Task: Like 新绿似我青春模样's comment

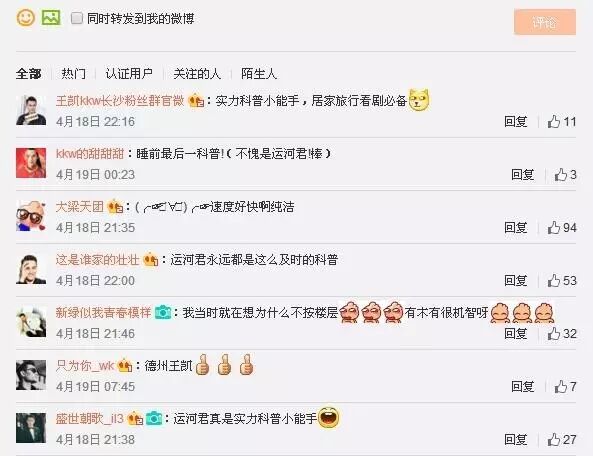Action: point(562,333)
